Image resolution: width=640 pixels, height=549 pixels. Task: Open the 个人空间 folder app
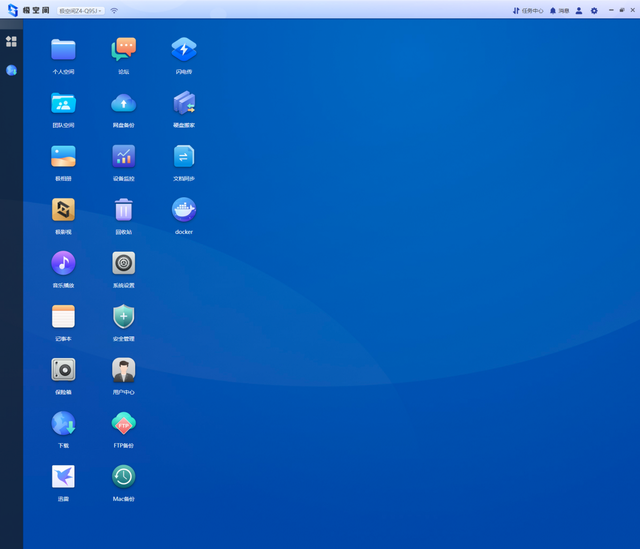click(x=63, y=49)
